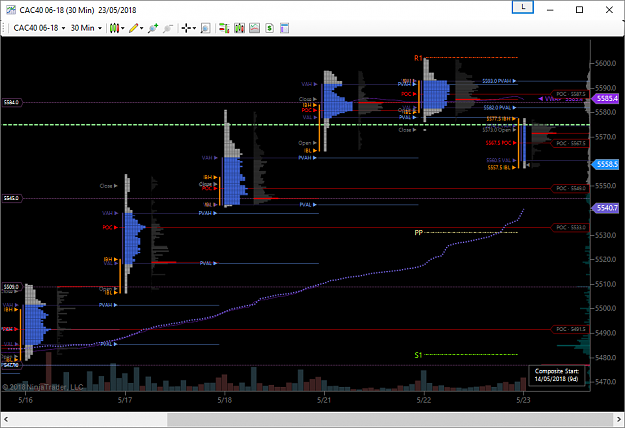The height and width of the screenshot is (428, 625).
Task: Click the orange 5557.5 IBL label
Action: pos(502,168)
